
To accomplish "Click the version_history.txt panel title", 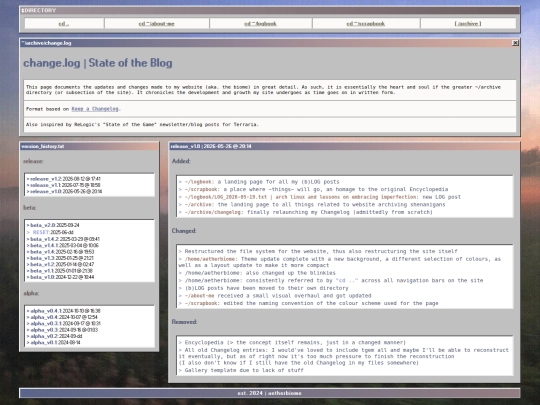I will [x=43, y=146].
